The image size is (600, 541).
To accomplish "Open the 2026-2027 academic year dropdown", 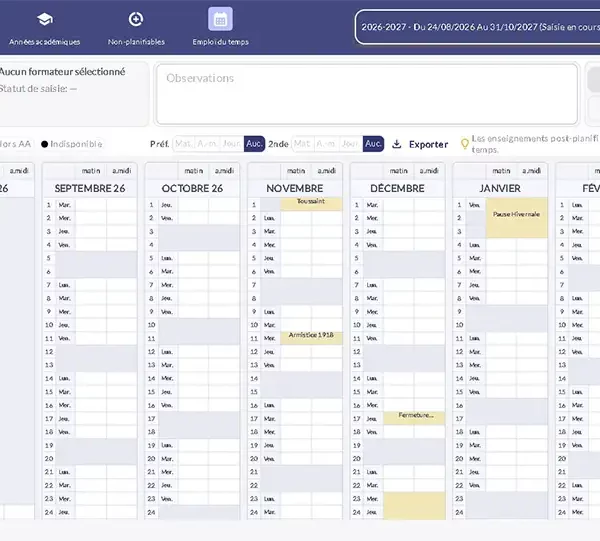I will (478, 27).
